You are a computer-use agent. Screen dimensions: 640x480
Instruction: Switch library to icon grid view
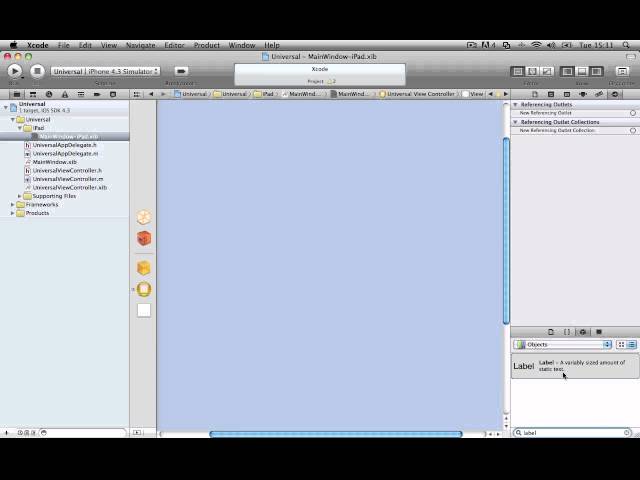click(621, 344)
